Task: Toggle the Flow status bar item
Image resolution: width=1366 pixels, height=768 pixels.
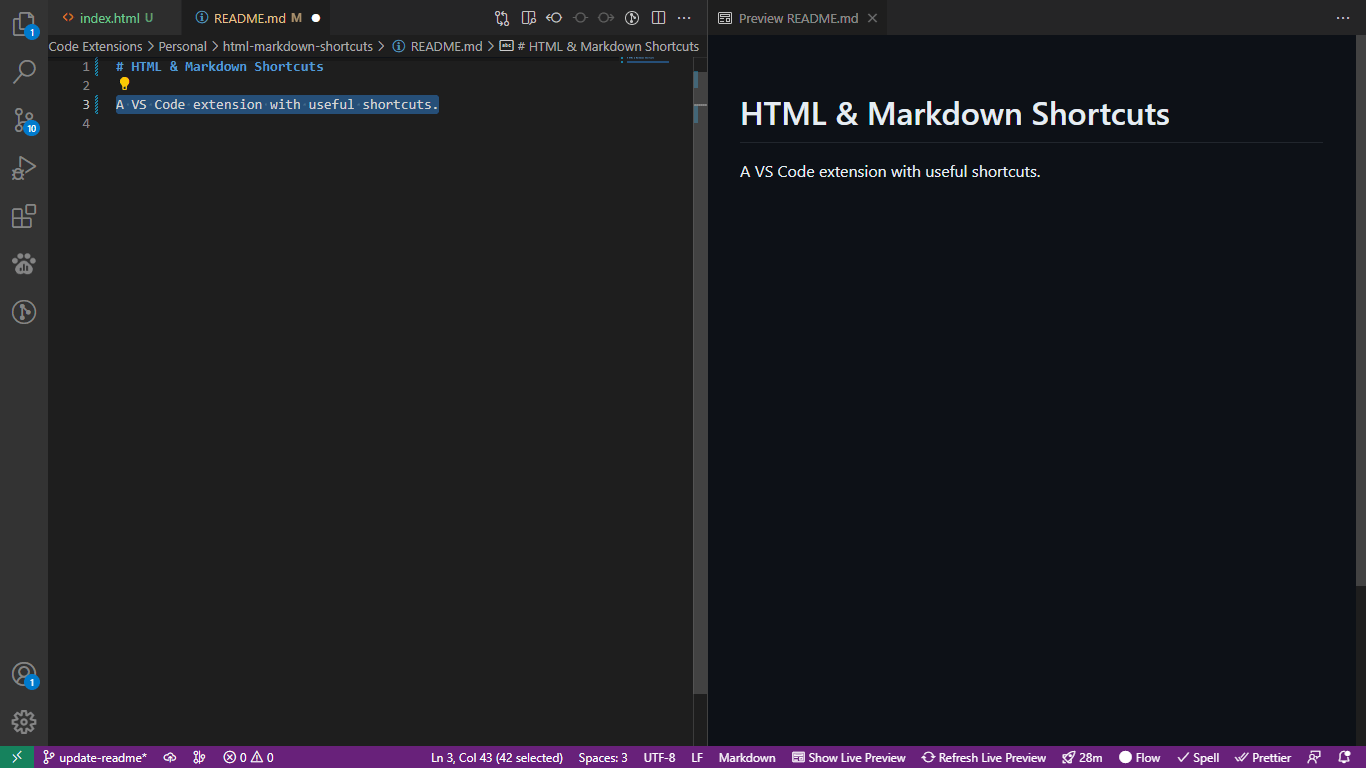Action: pos(1140,757)
